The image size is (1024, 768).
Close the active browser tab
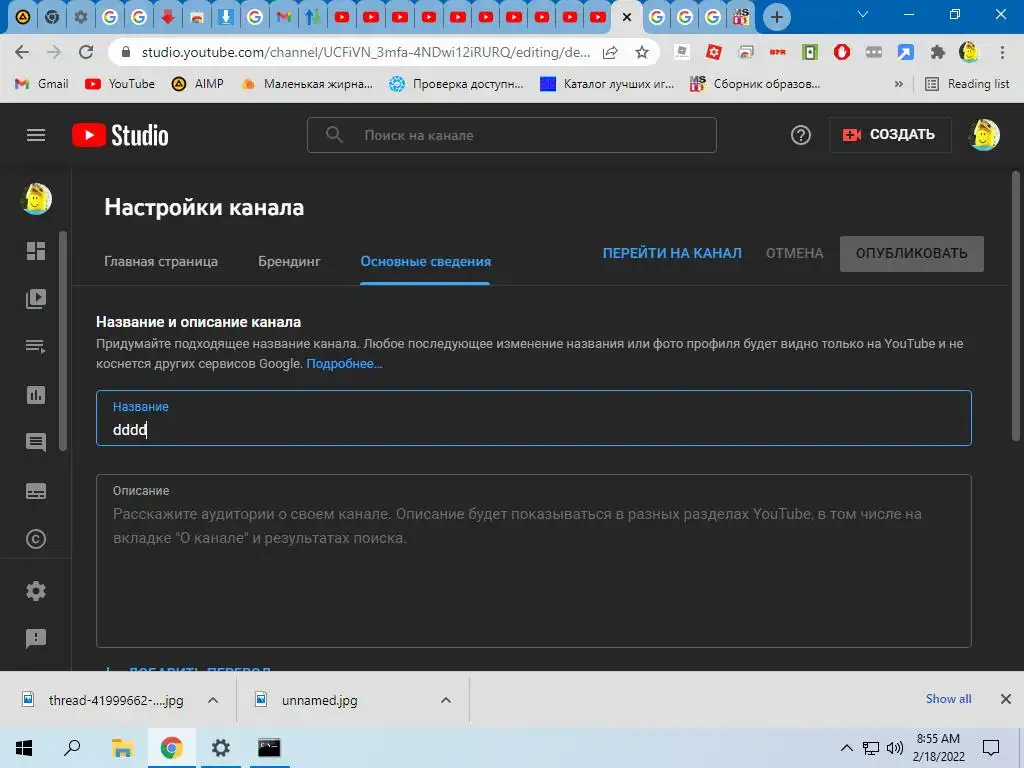pyautogui.click(x=627, y=17)
